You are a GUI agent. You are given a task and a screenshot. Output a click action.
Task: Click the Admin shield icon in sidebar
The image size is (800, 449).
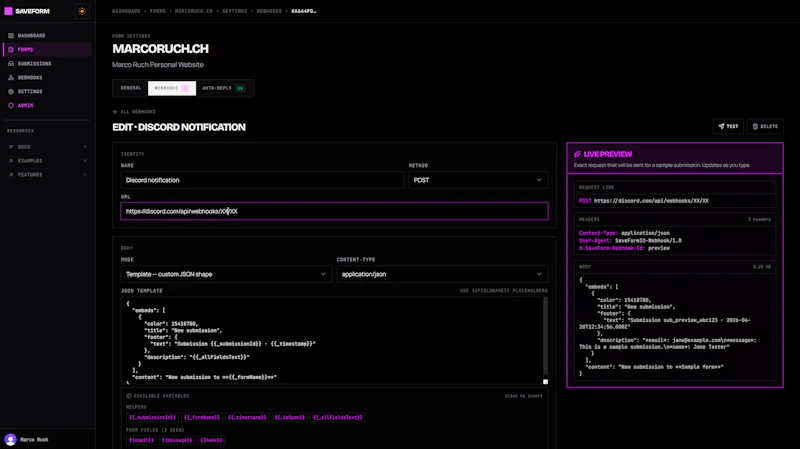(11, 105)
